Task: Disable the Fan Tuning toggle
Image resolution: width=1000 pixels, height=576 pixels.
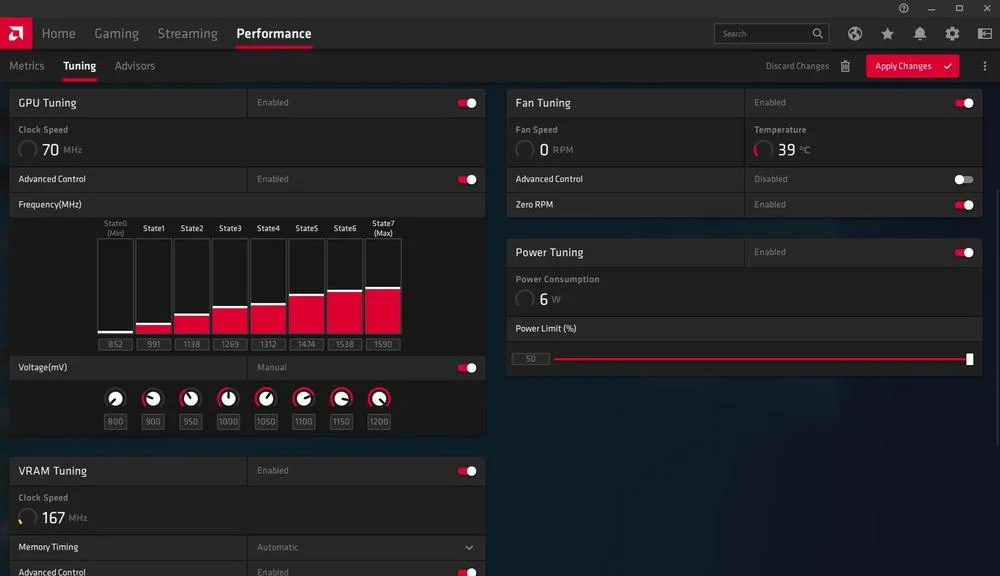Action: 964,103
